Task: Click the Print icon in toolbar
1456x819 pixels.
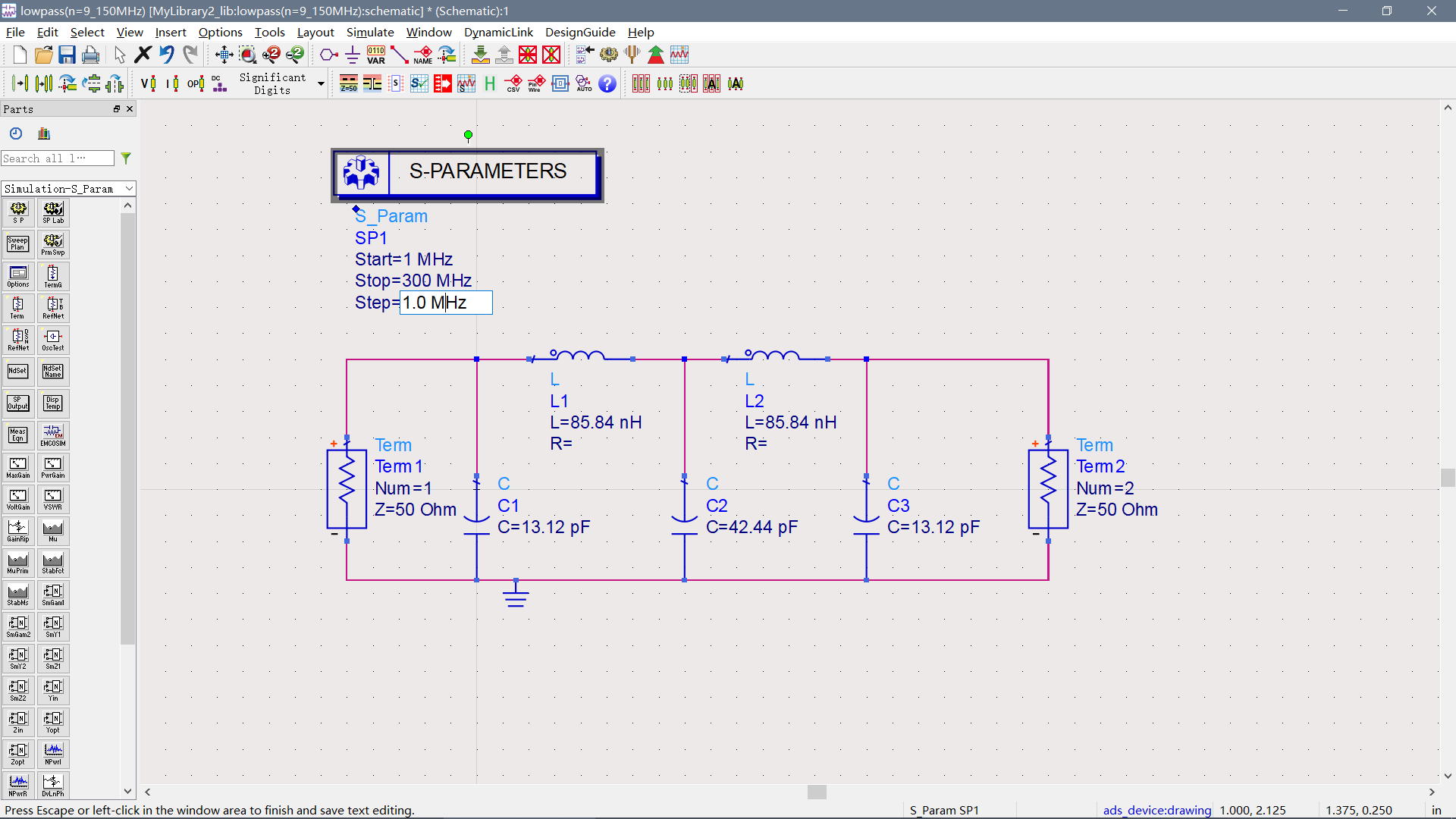Action: click(x=90, y=55)
